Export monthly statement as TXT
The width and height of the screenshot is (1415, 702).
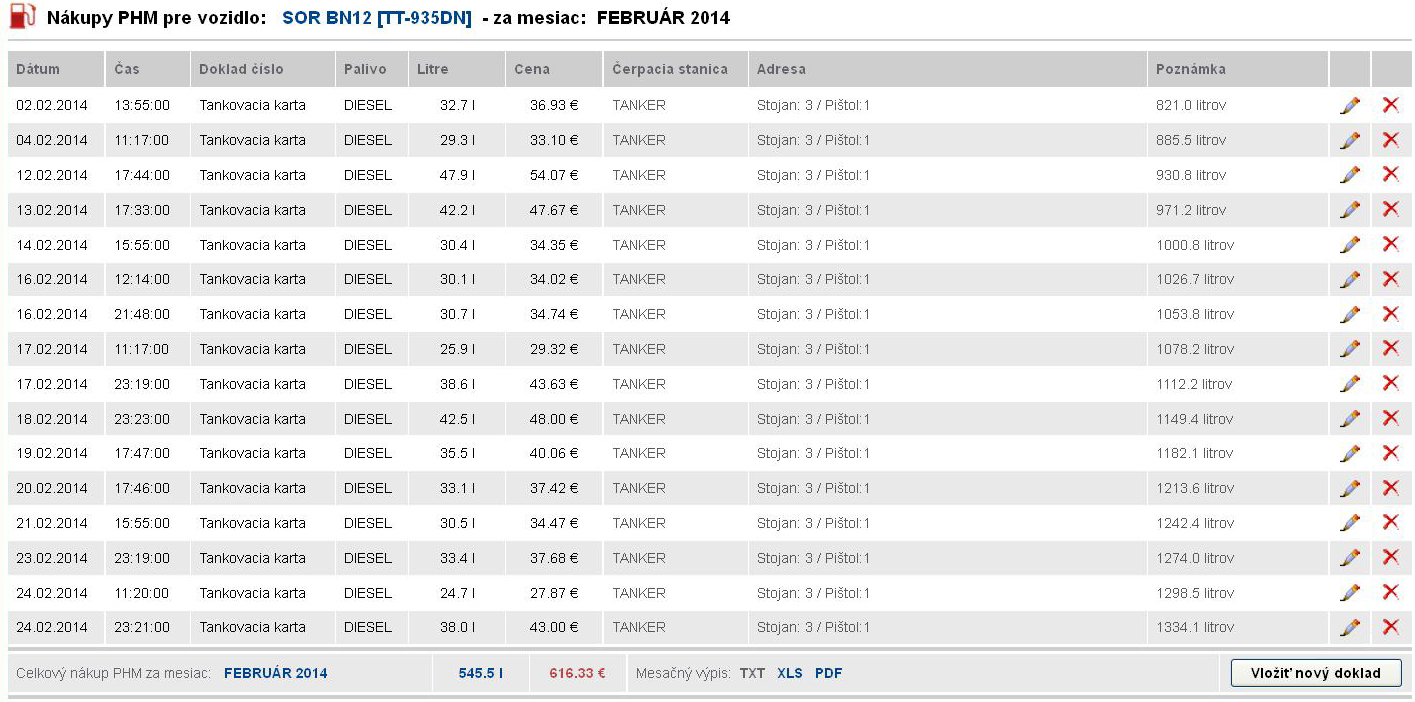tap(752, 673)
